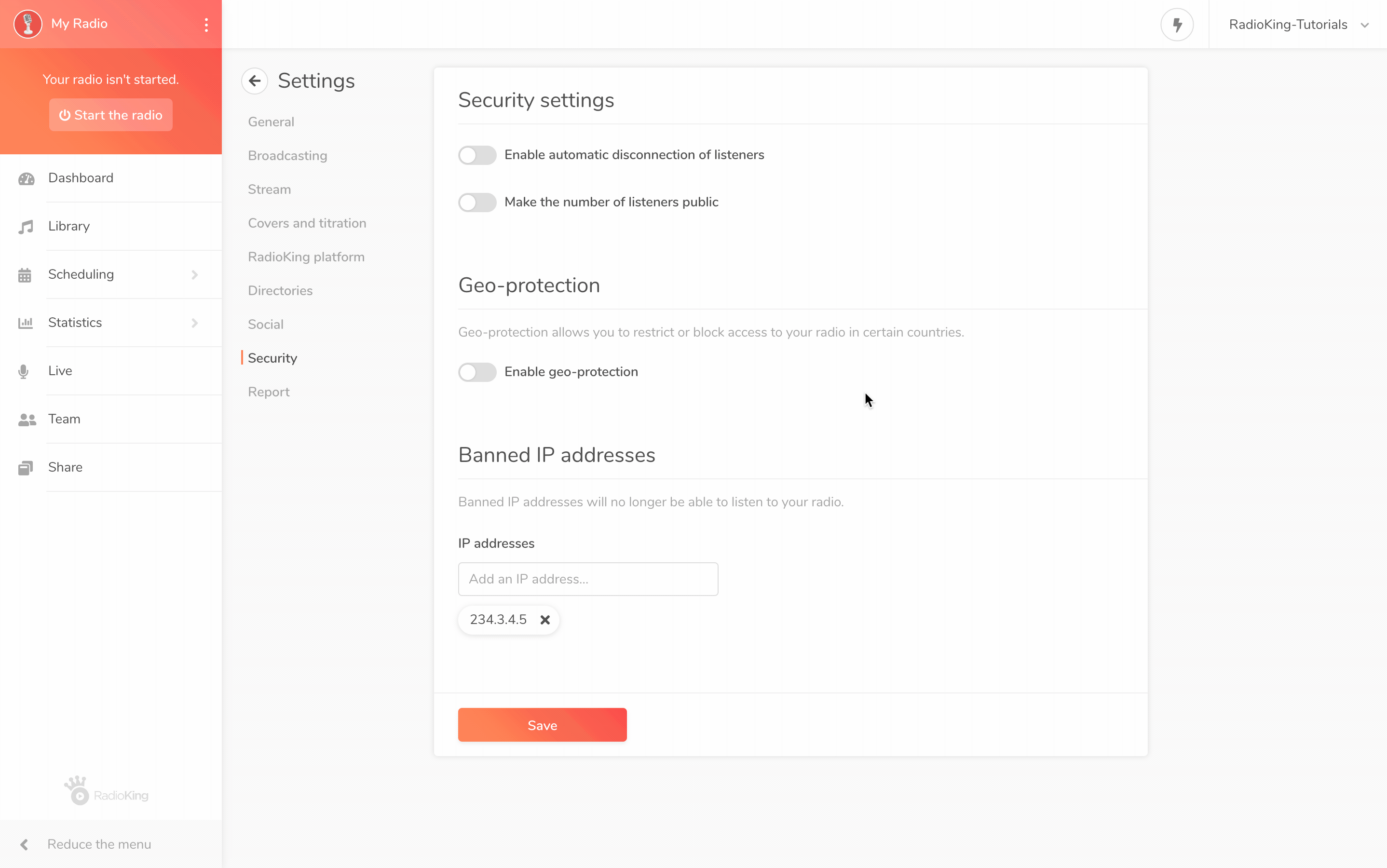Go to Covers and titration settings

[307, 223]
